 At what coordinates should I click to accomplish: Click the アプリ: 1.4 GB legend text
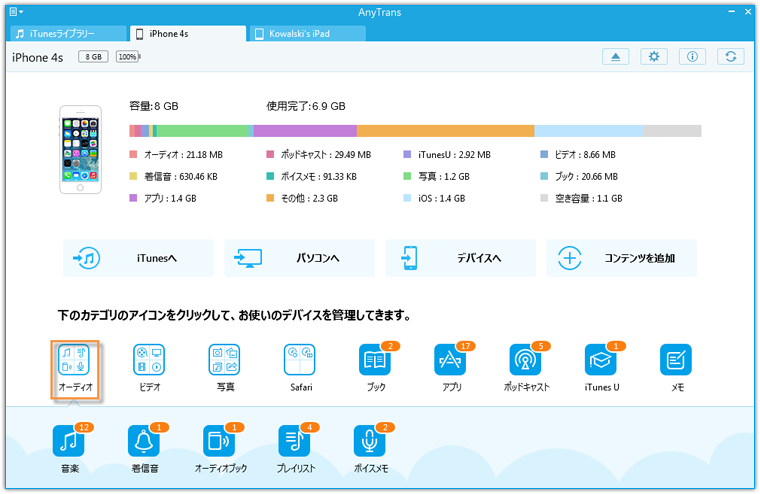170,198
